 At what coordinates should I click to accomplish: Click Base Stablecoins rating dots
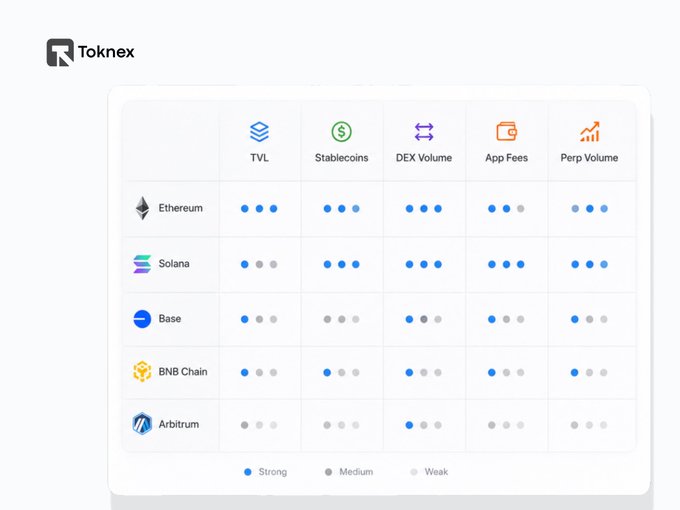(342, 319)
